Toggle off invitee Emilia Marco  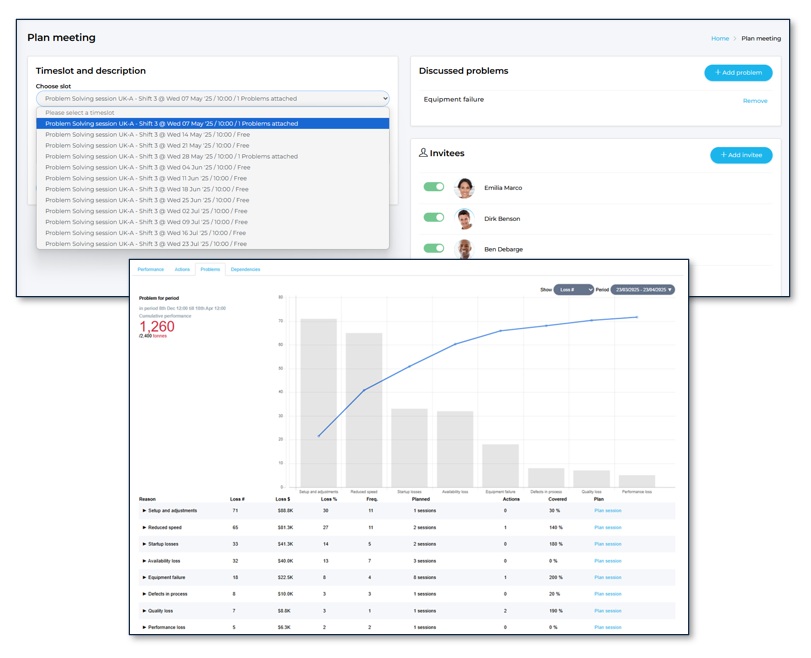tap(433, 187)
